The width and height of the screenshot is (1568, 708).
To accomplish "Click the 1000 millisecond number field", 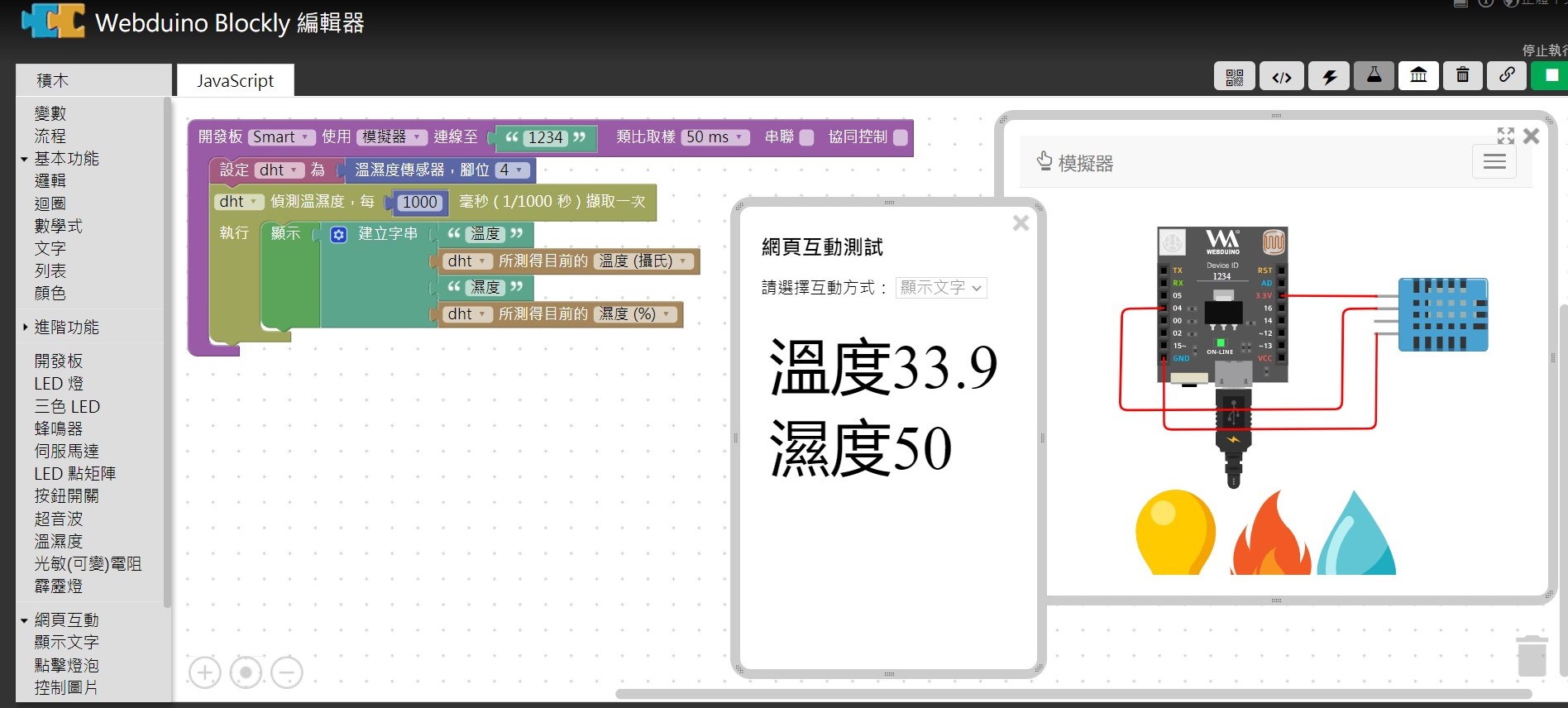I will [x=419, y=203].
